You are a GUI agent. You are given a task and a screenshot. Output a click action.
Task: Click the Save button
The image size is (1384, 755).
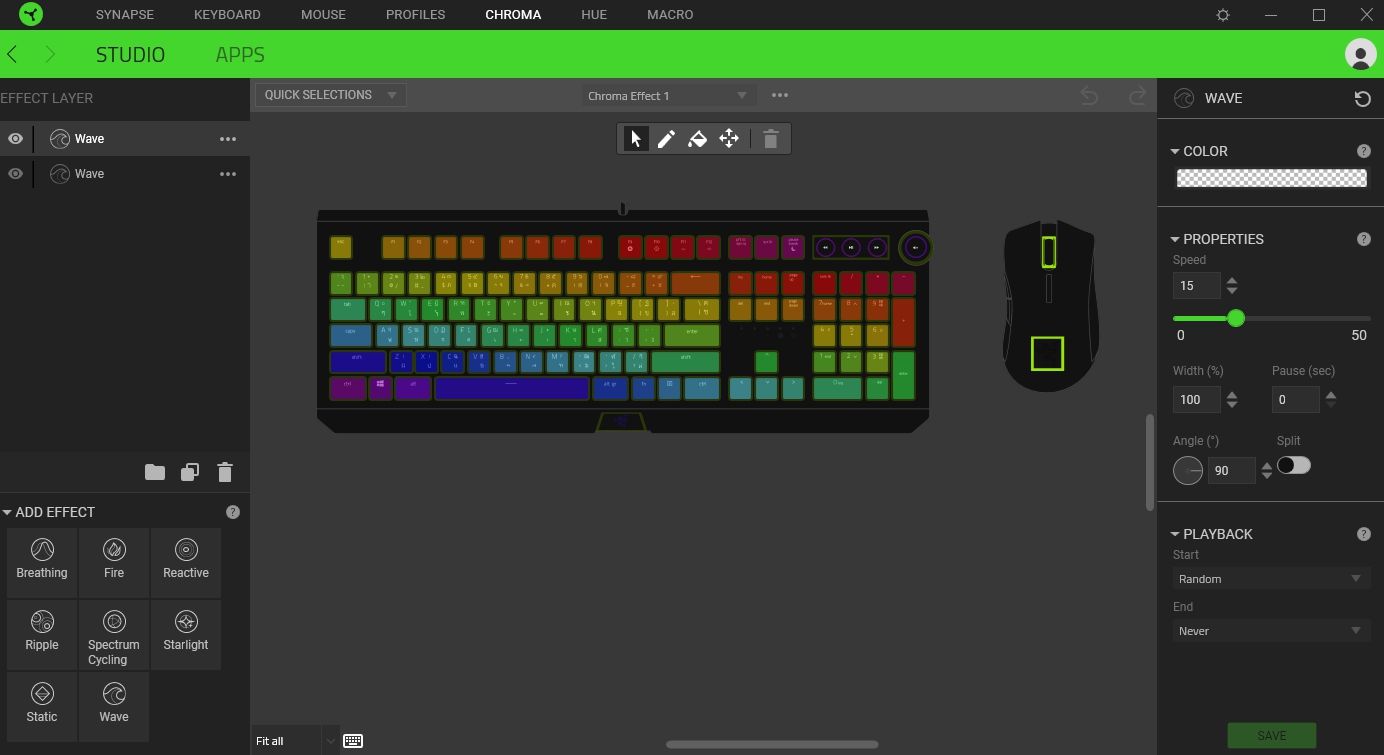[1271, 735]
